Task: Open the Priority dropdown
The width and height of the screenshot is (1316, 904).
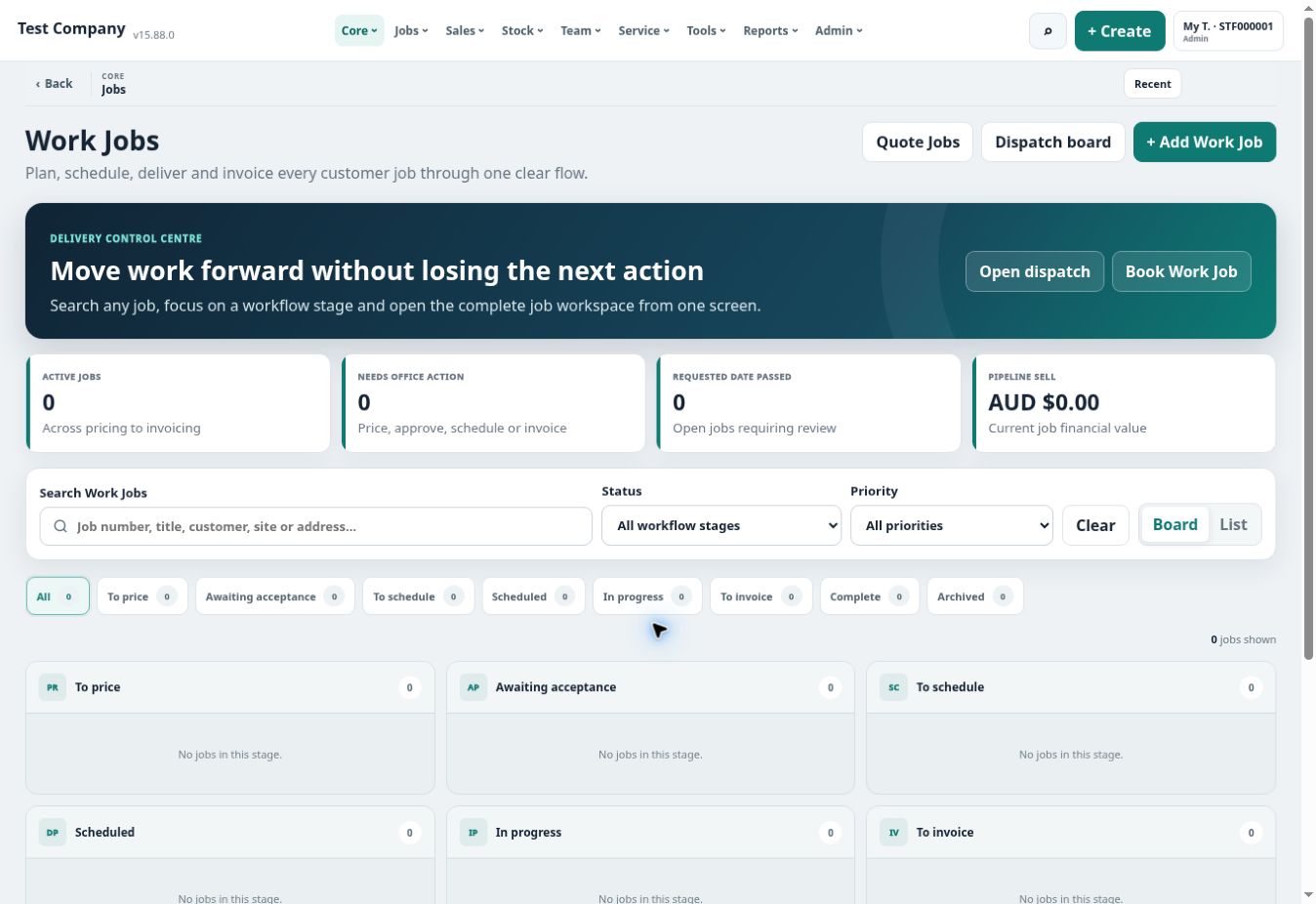Action: [x=952, y=525]
